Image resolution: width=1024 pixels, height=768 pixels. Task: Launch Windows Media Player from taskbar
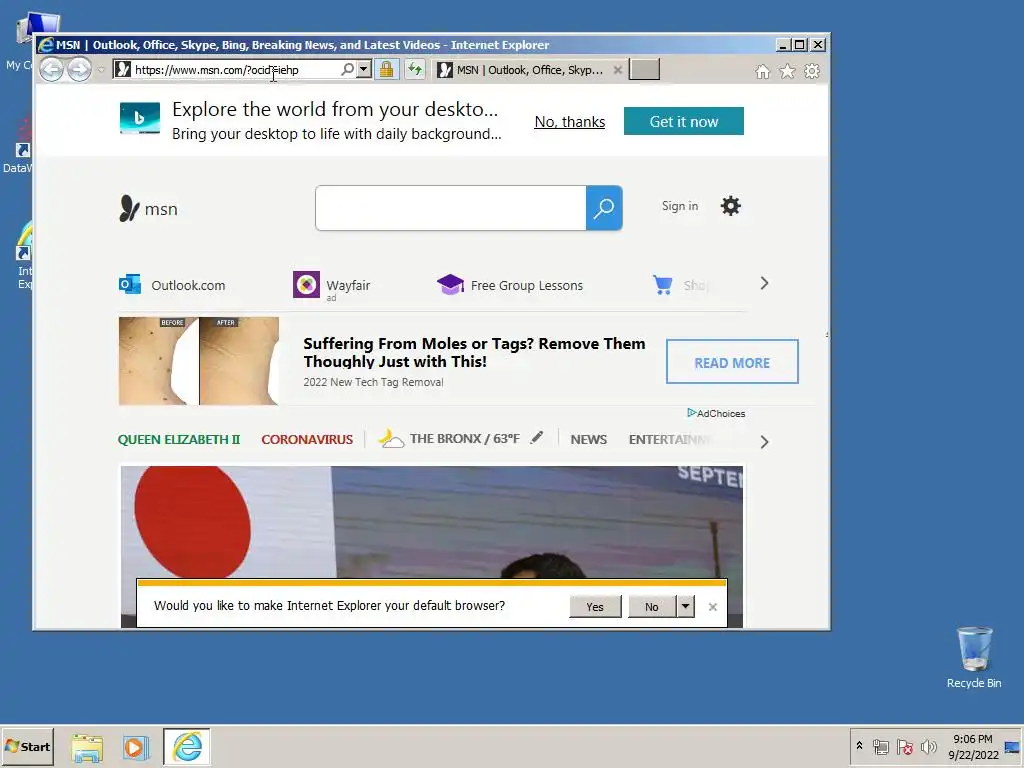coord(135,748)
